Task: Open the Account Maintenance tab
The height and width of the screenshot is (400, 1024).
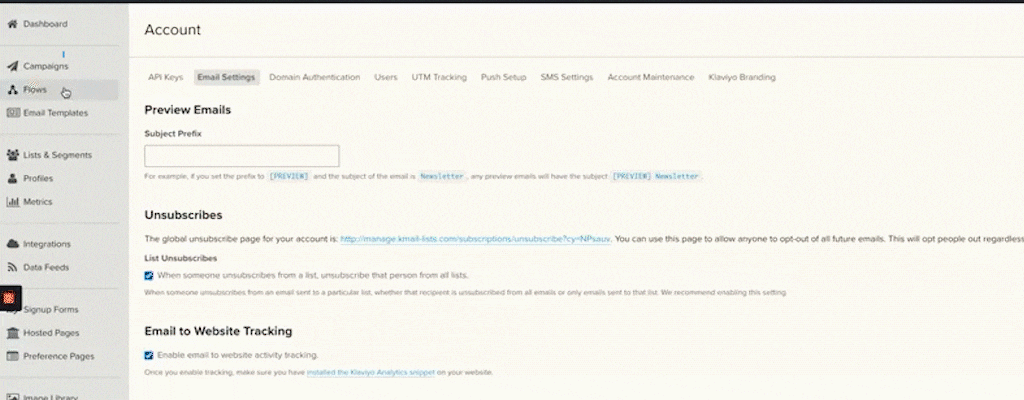Action: point(650,77)
